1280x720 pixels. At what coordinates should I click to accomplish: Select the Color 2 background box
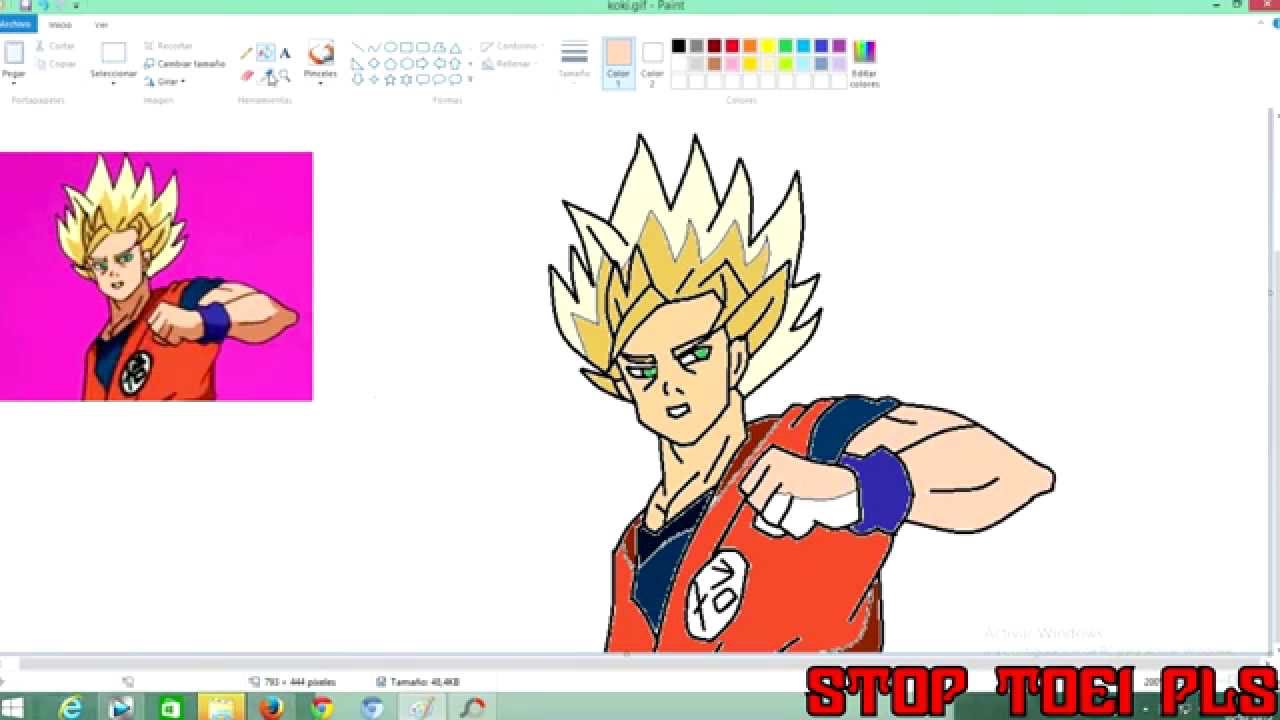pos(652,63)
